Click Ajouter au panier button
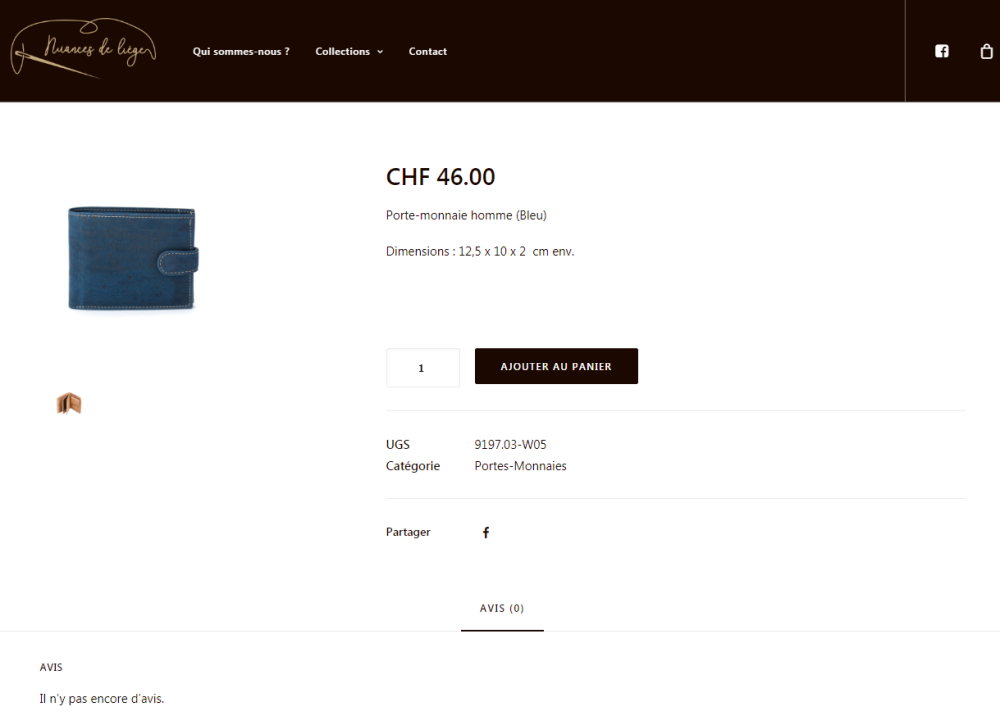This screenshot has width=1000, height=725. pos(556,366)
